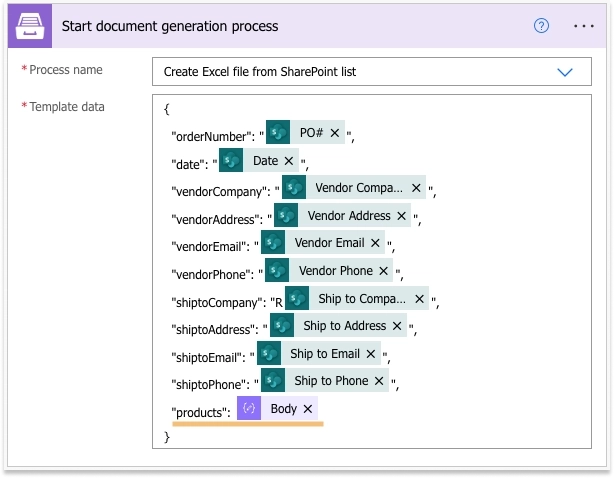
Task: Click the document generation connector icon
Action: tap(30, 26)
